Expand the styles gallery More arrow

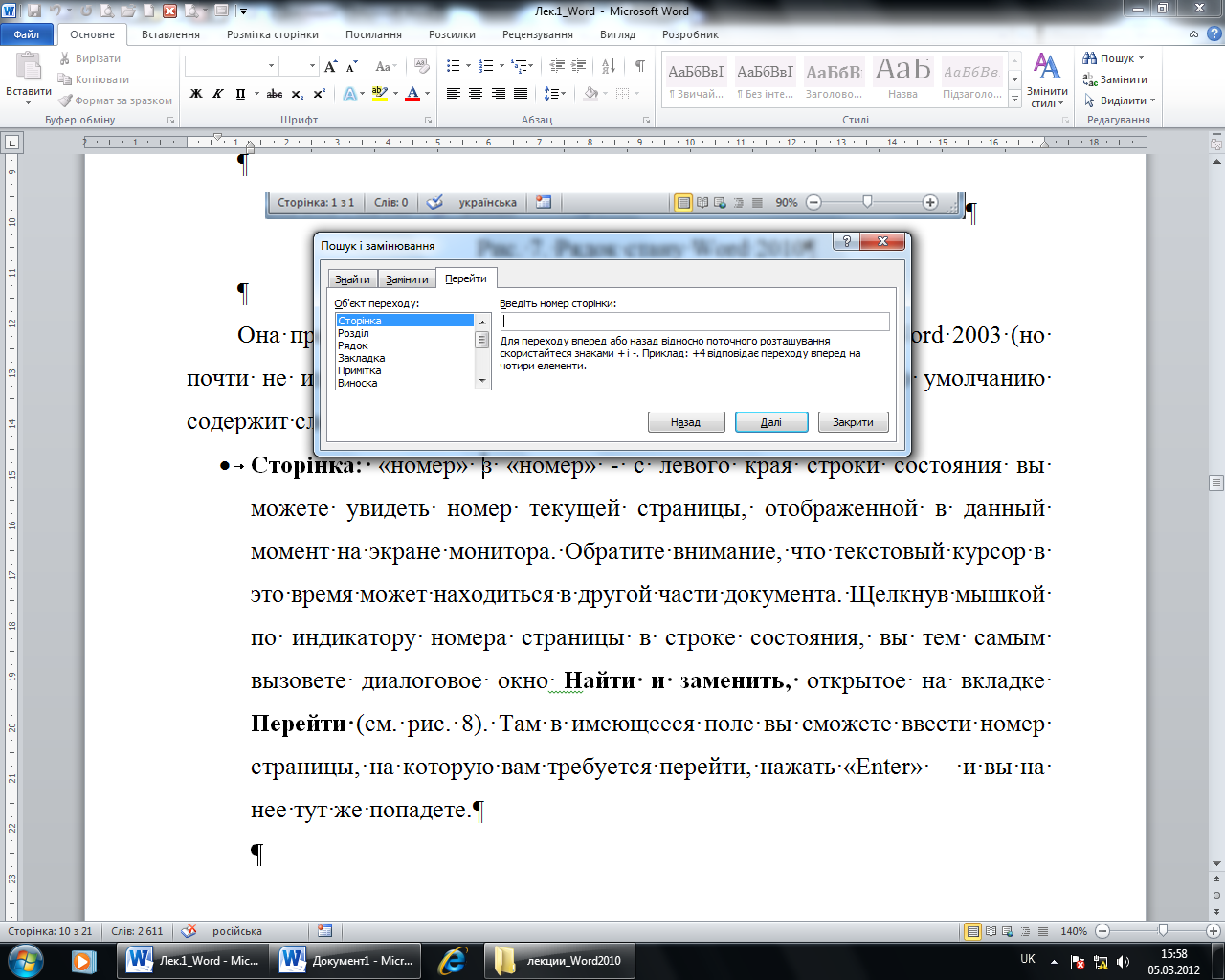click(1014, 99)
